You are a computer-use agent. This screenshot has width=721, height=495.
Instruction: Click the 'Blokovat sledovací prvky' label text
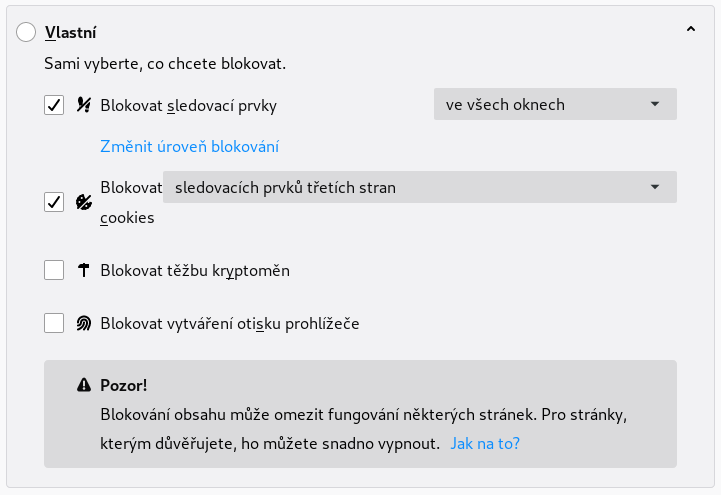click(x=189, y=105)
